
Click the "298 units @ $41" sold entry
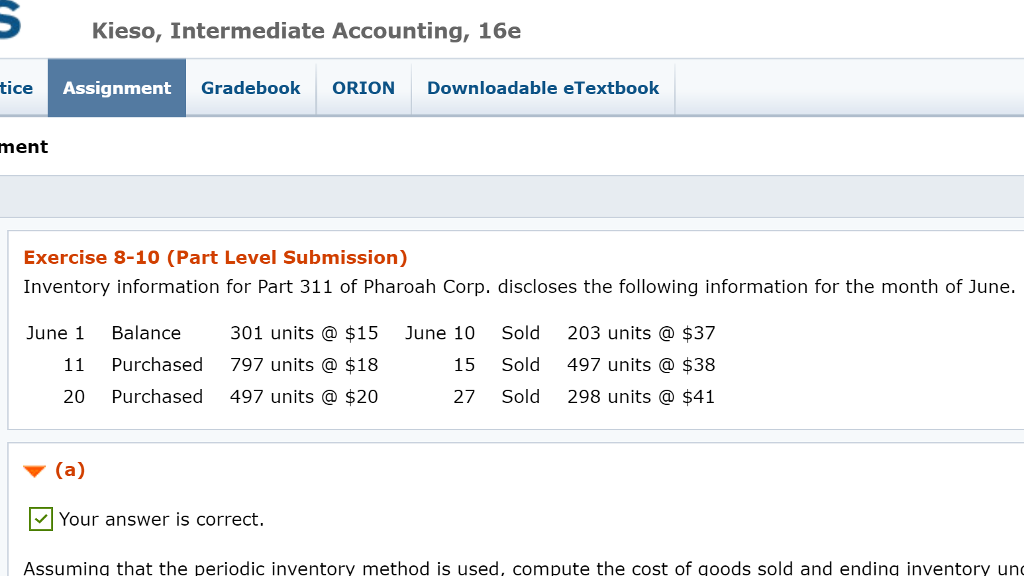click(x=640, y=397)
